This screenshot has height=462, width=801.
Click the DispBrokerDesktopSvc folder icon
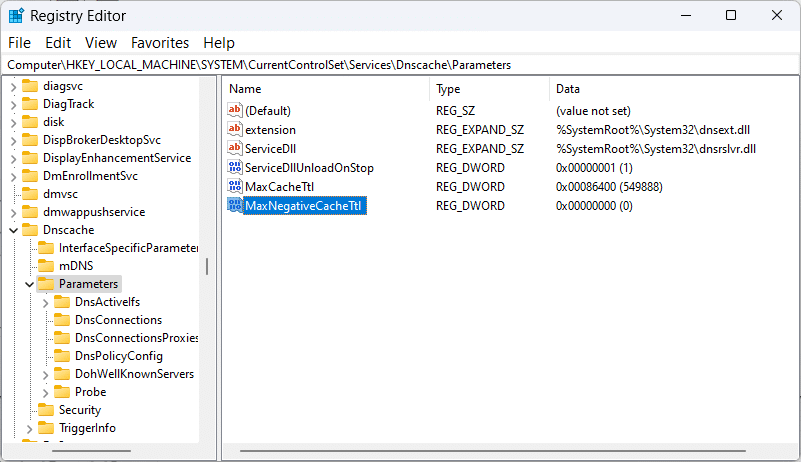click(30, 140)
